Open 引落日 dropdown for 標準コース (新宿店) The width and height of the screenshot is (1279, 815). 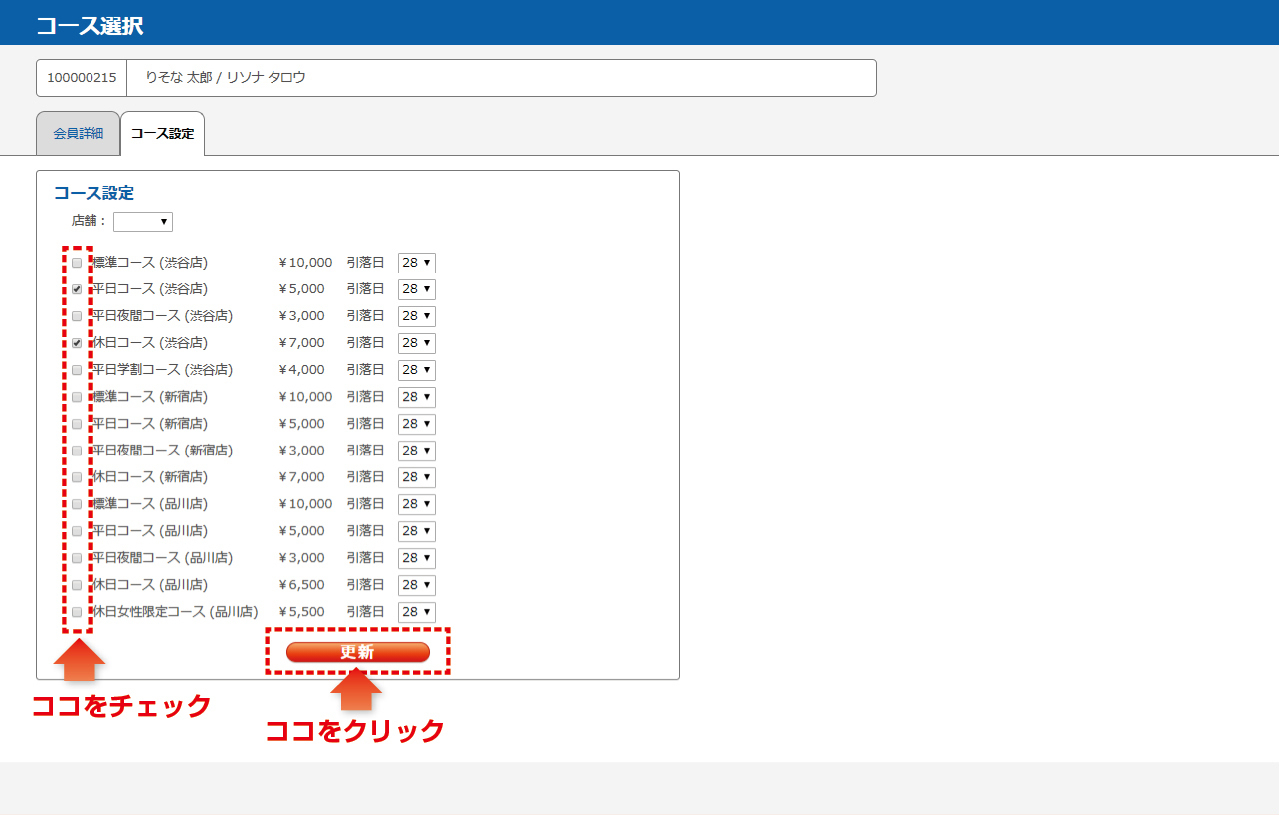417,397
